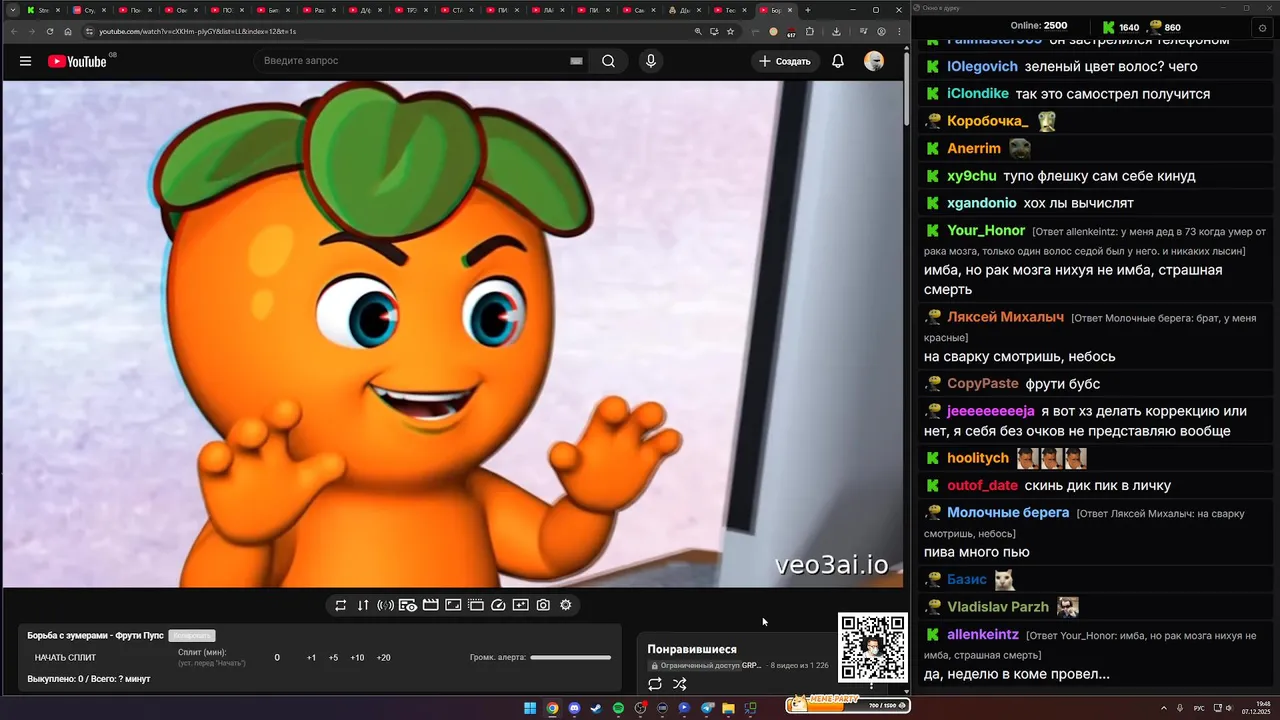The width and height of the screenshot is (1280, 720).
Task: Click the broadcast waves icon in video toolbar
Action: [x=385, y=605]
